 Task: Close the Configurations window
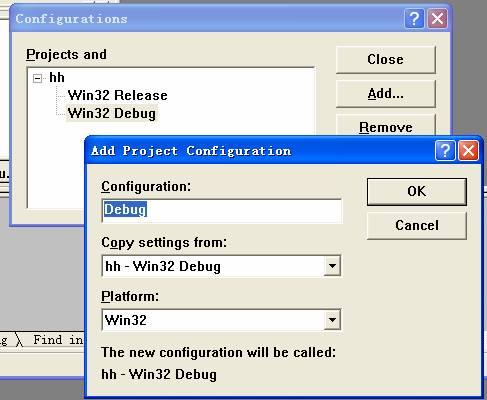pyautogui.click(x=437, y=19)
